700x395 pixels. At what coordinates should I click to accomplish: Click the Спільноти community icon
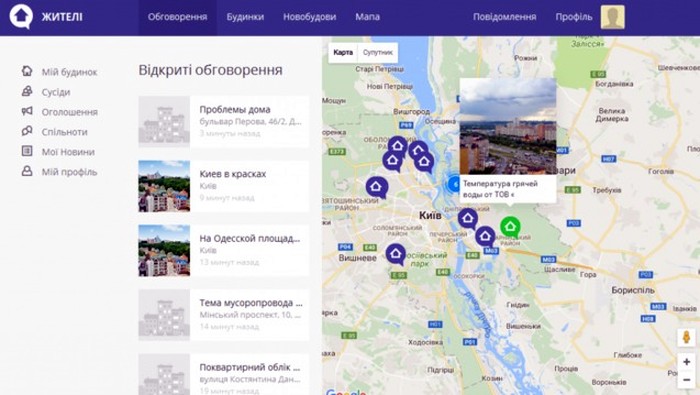(x=27, y=131)
